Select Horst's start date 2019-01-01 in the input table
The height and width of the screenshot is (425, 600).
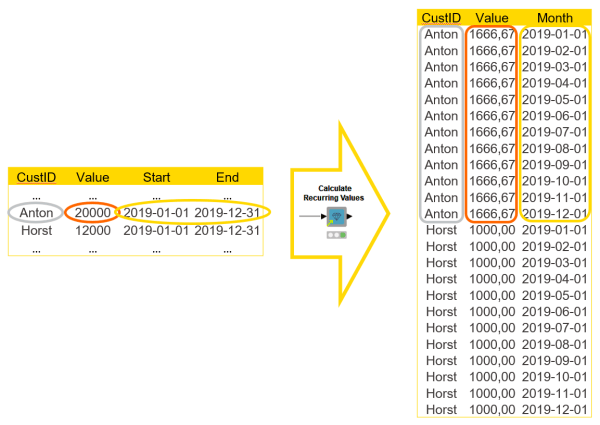156,231
